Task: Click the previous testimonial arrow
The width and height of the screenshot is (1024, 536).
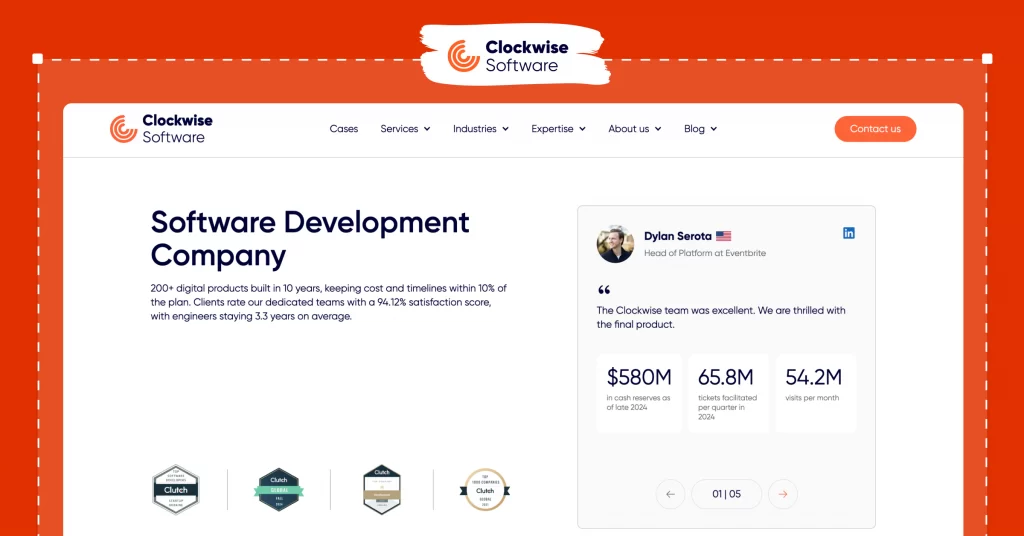Action: coord(670,494)
